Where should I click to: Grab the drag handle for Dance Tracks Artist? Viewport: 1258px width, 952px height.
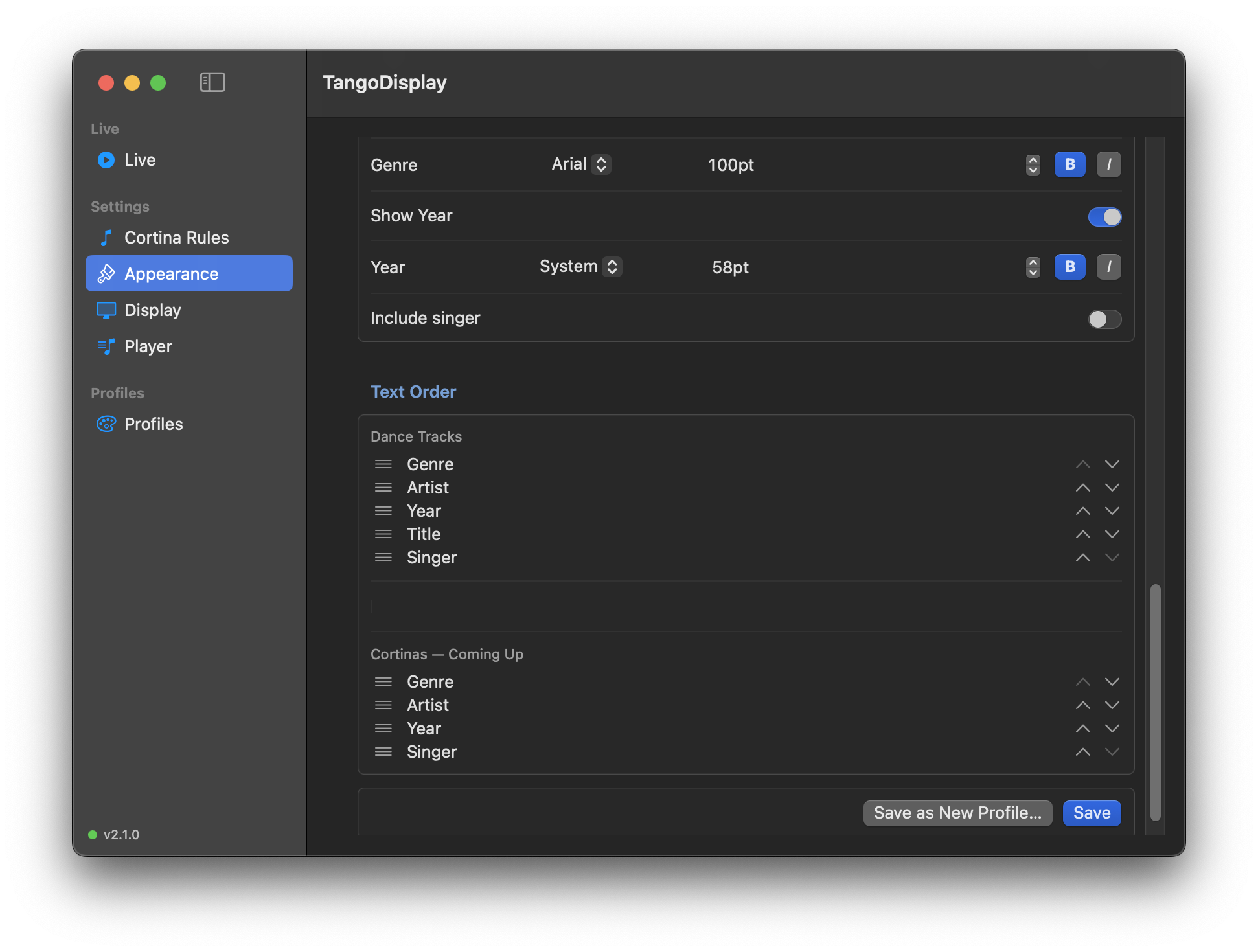pyautogui.click(x=383, y=488)
